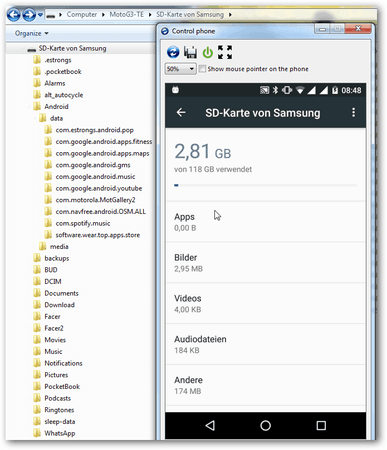Select com.google.android.apps.fitness folder
The image size is (387, 450).
tap(104, 142)
